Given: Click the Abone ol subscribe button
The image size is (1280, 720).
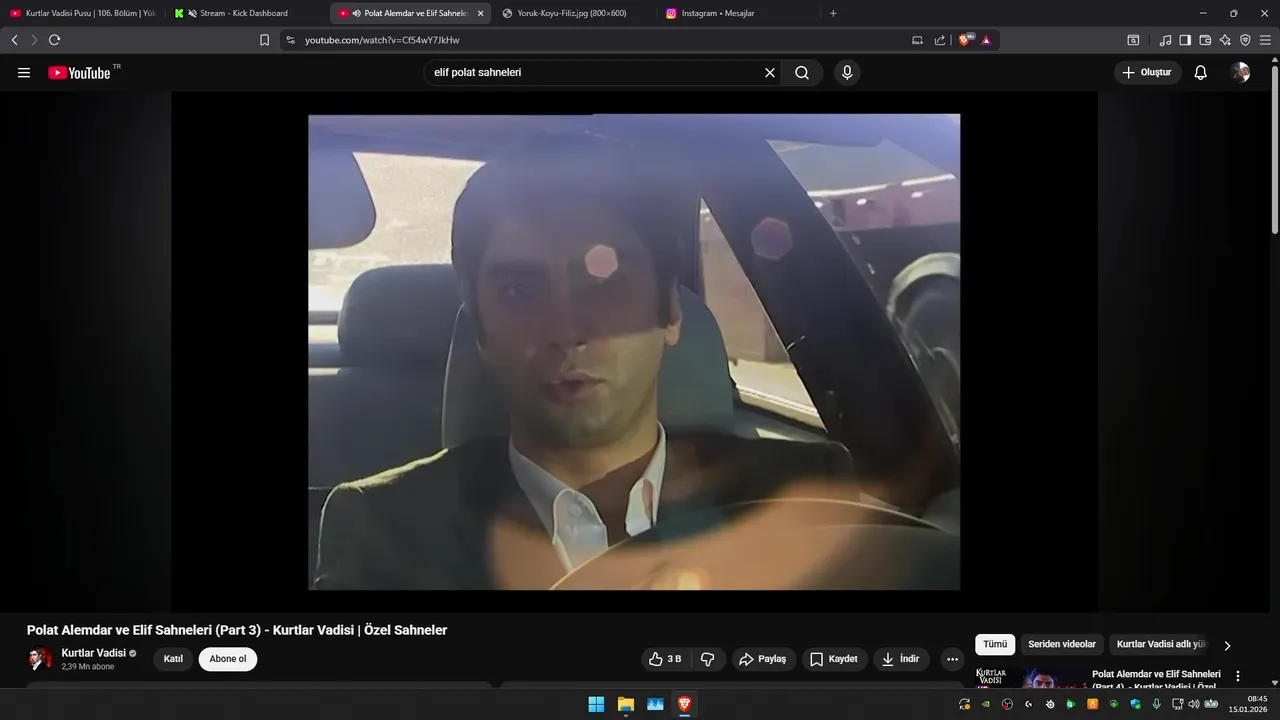Looking at the screenshot, I should [228, 659].
